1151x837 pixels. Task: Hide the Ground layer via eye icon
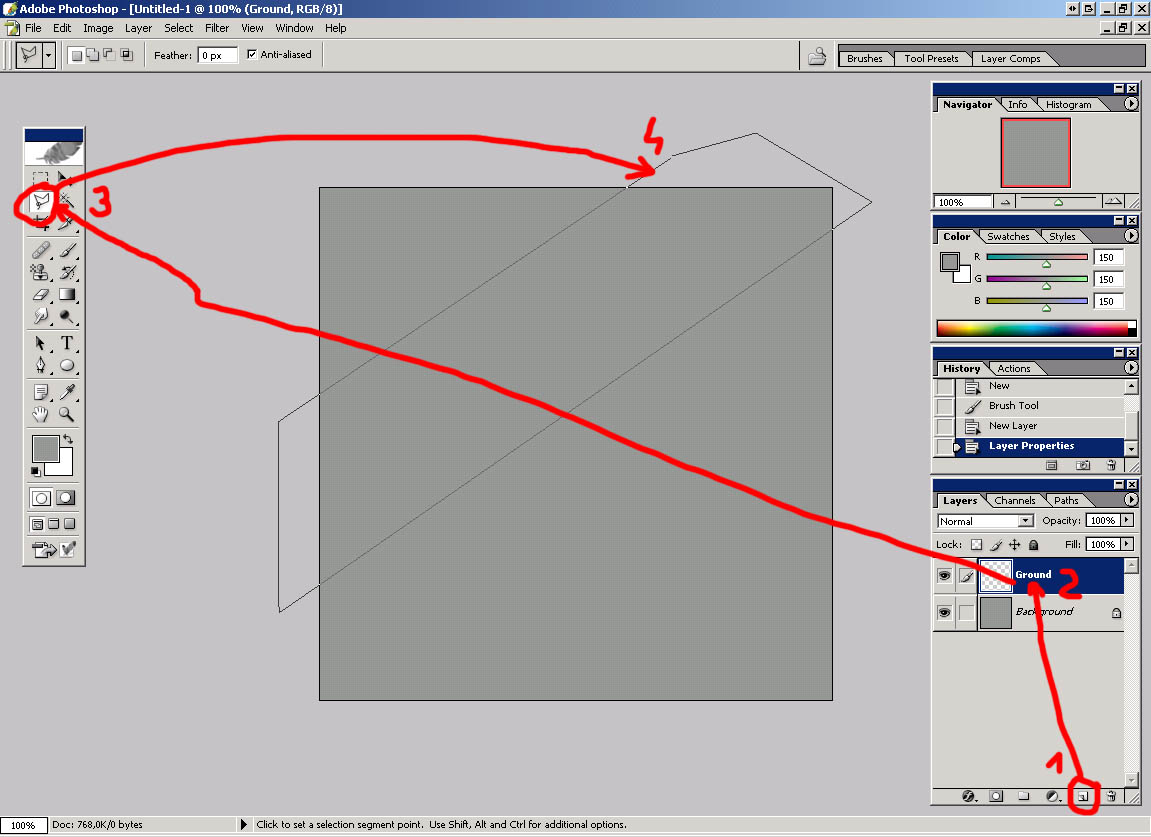click(944, 576)
